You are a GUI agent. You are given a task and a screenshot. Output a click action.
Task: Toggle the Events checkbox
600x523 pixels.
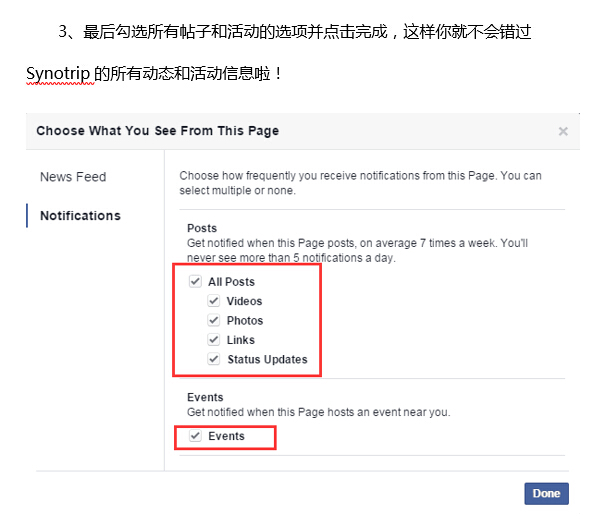point(195,436)
